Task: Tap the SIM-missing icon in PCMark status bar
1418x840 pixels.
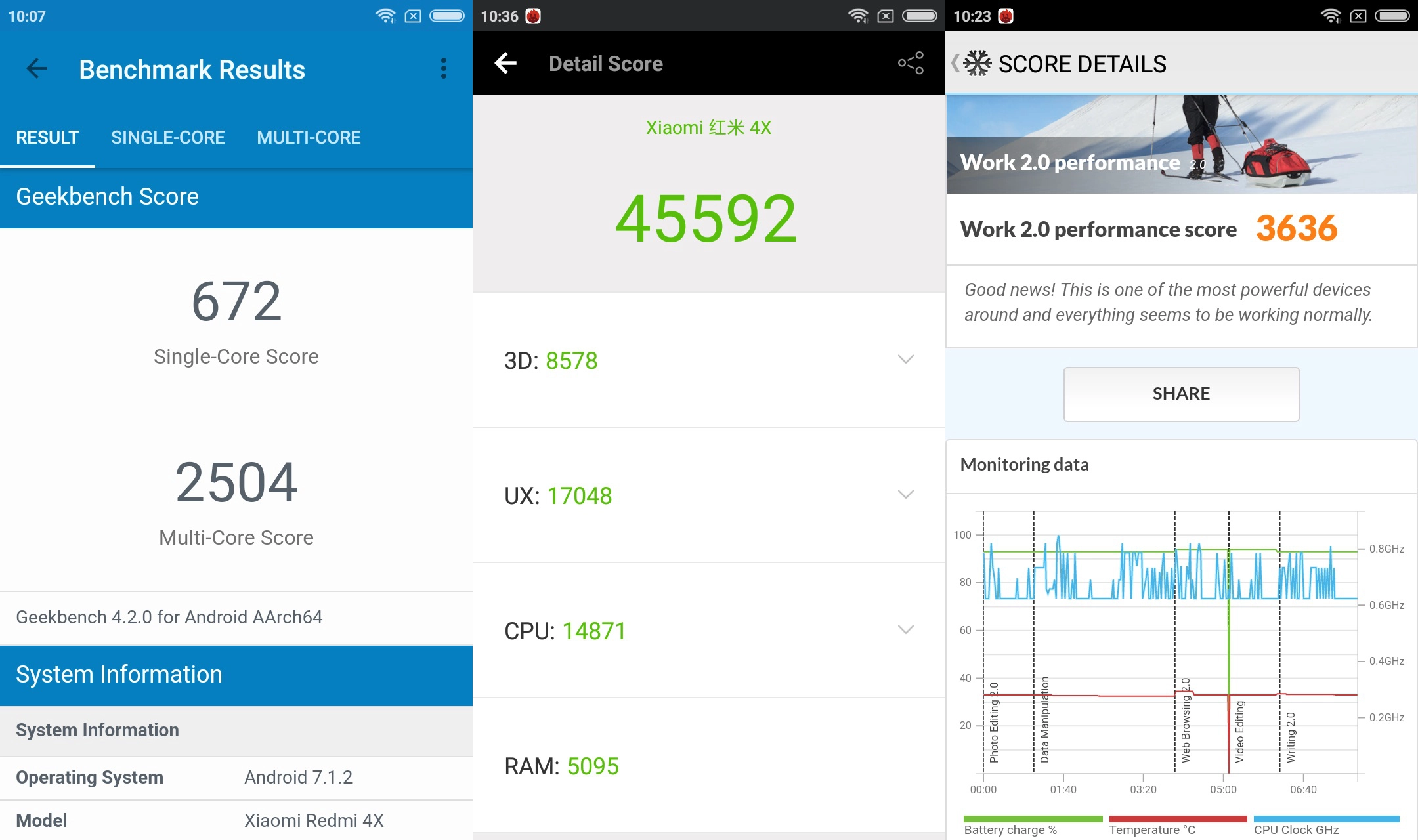Action: click(1358, 16)
